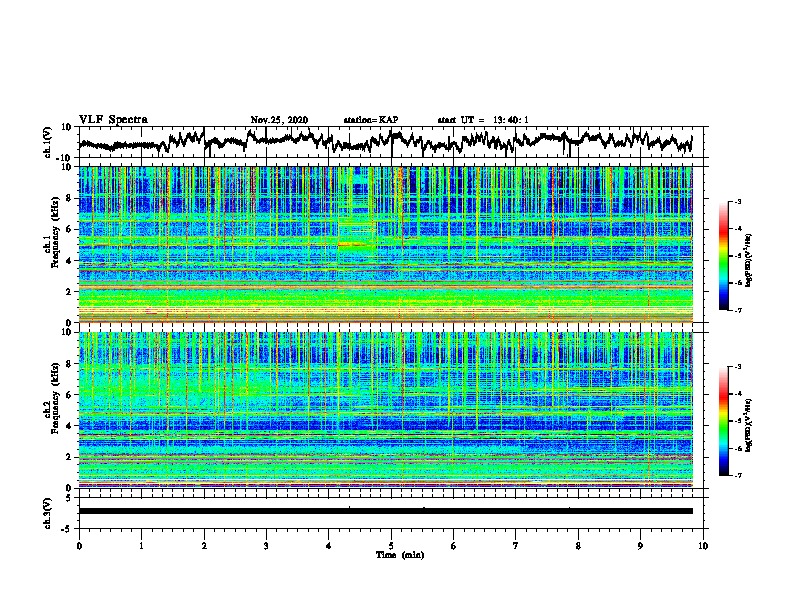This screenshot has width=792, height=612.
Task: Click the ch.3 thick black trace
Action: (x=385, y=511)
